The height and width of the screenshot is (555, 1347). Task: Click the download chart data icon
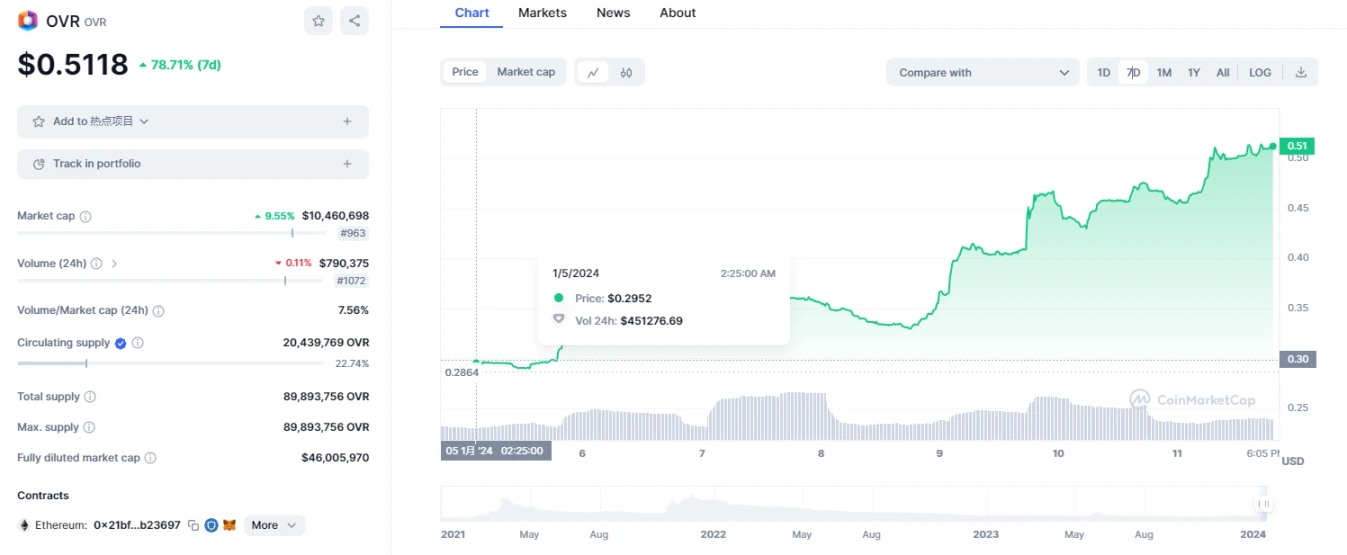[x=1301, y=72]
